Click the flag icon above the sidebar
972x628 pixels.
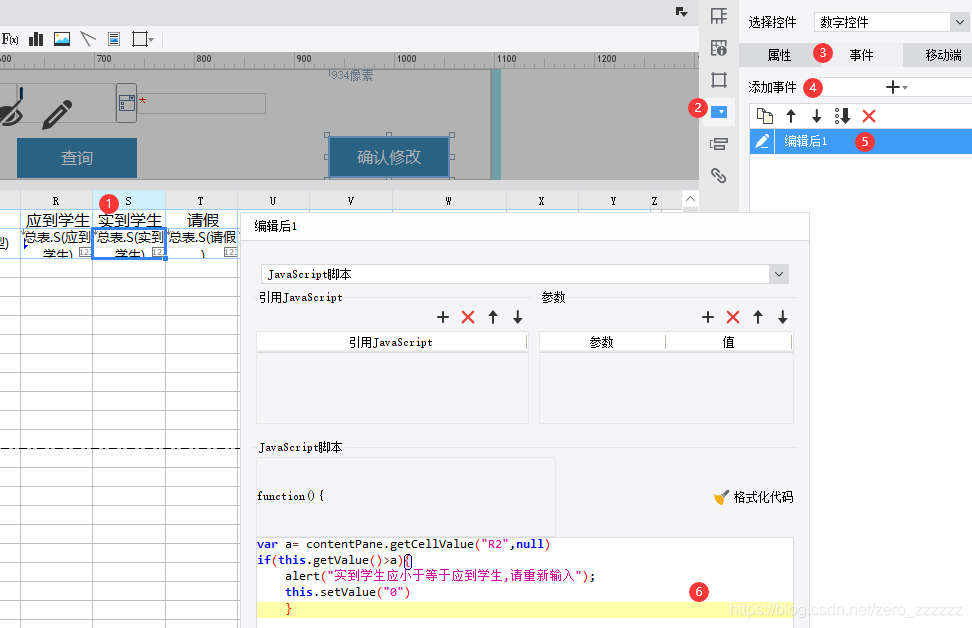point(681,12)
